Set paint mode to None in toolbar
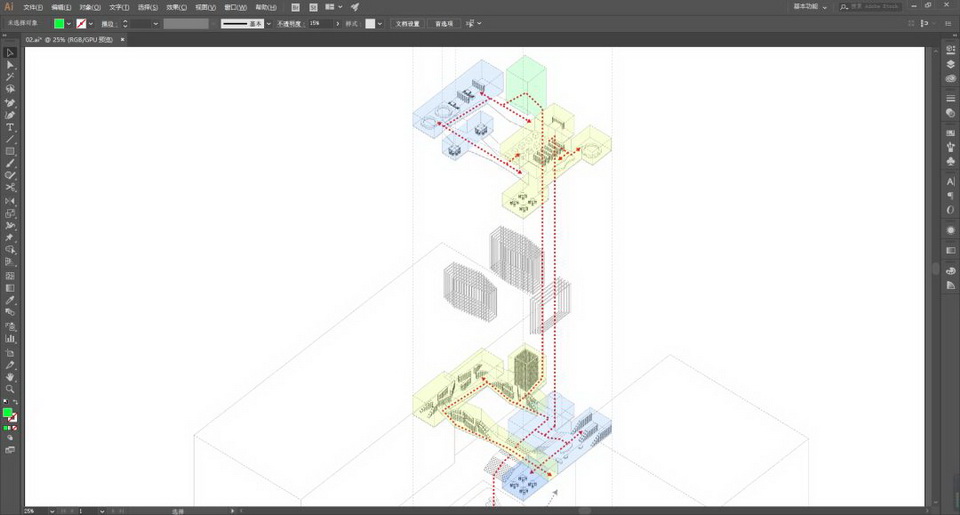This screenshot has height=515, width=960. pyautogui.click(x=15, y=428)
